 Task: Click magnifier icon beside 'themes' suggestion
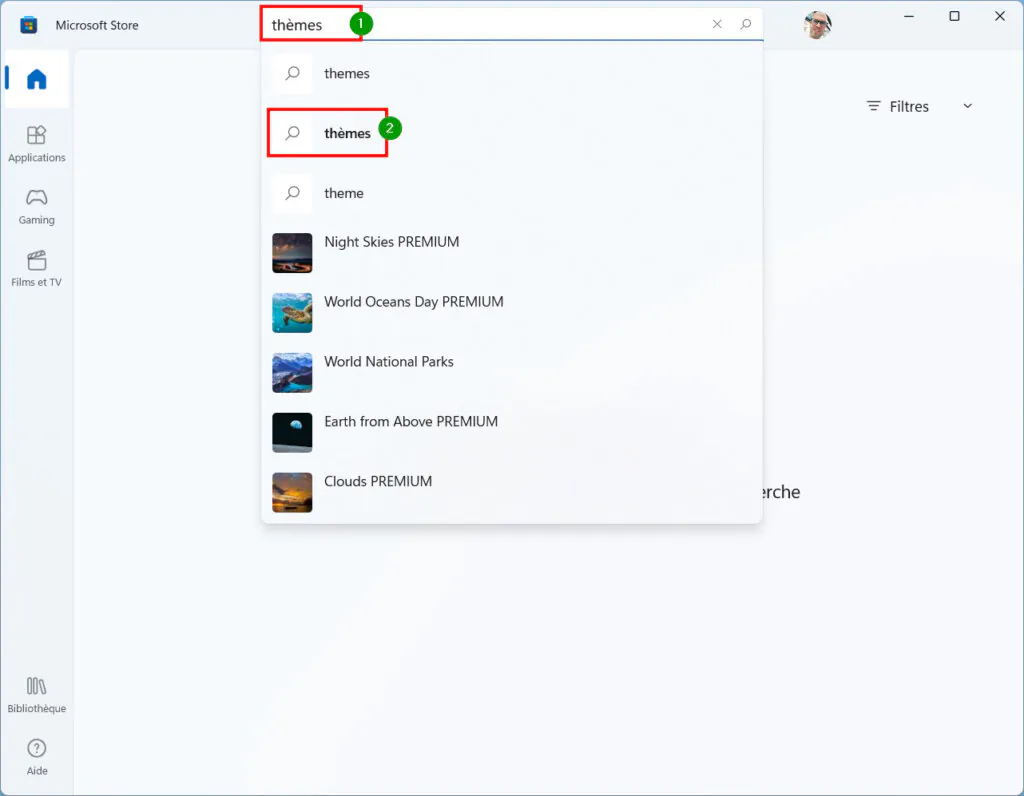[x=293, y=72]
